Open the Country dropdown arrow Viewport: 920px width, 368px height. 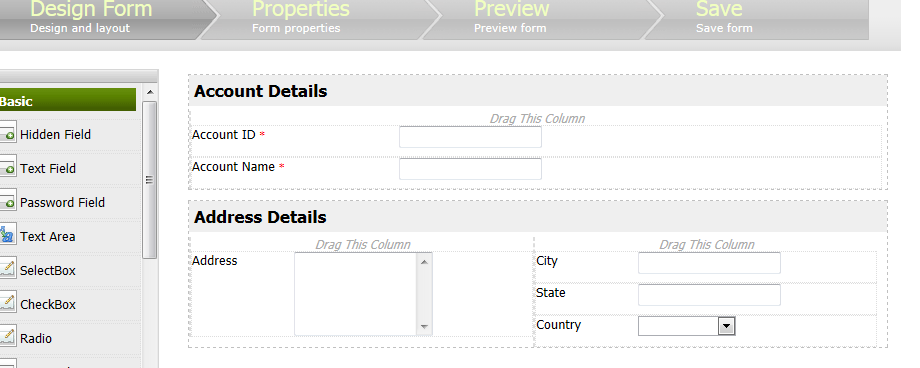tap(726, 326)
